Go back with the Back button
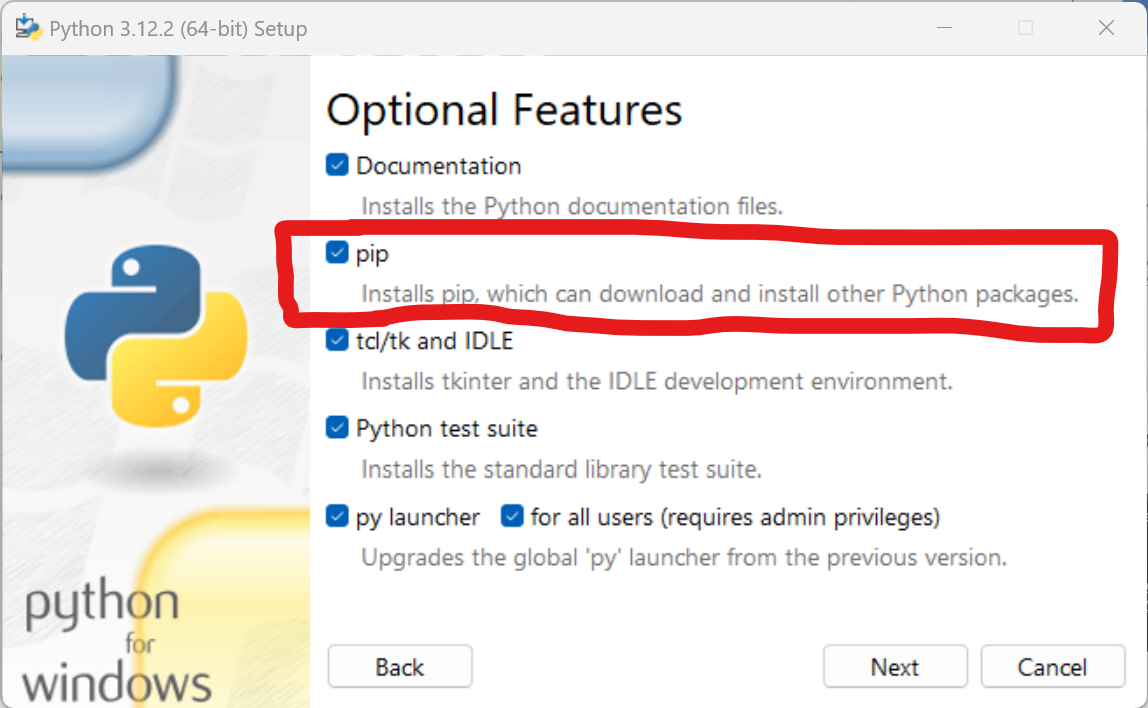 pos(400,667)
